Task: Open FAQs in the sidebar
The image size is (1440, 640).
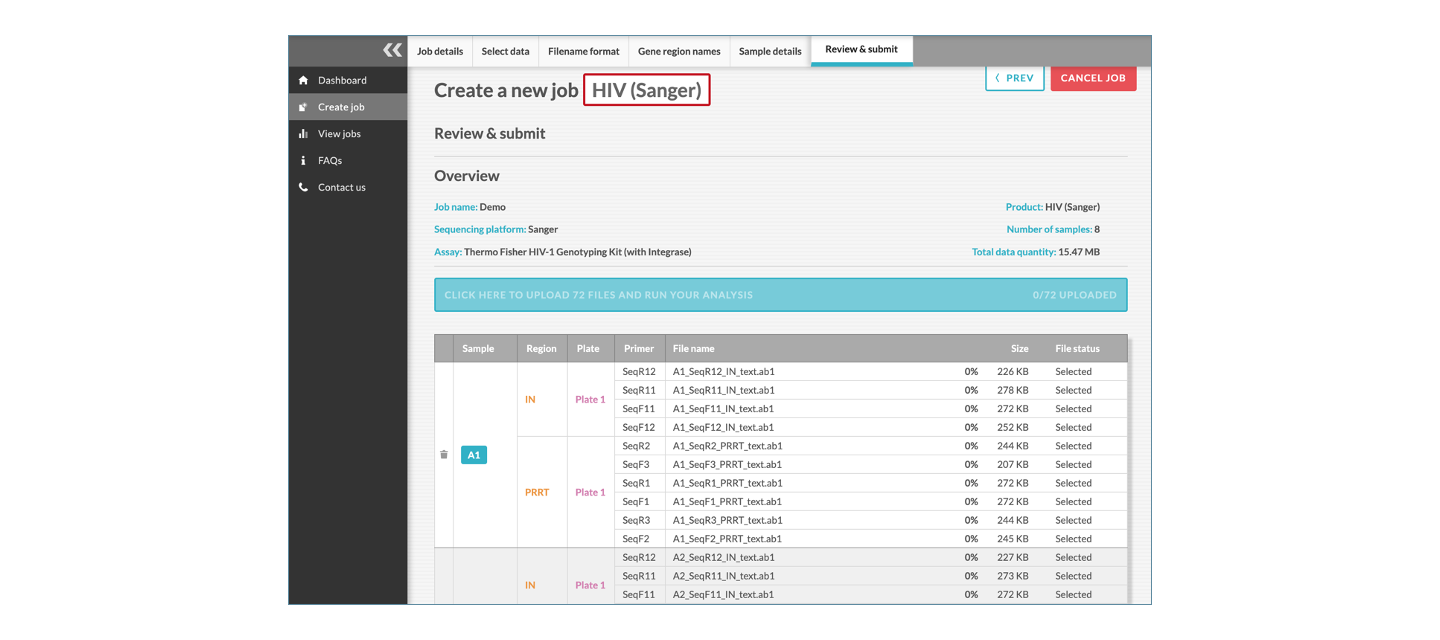Action: [330, 160]
